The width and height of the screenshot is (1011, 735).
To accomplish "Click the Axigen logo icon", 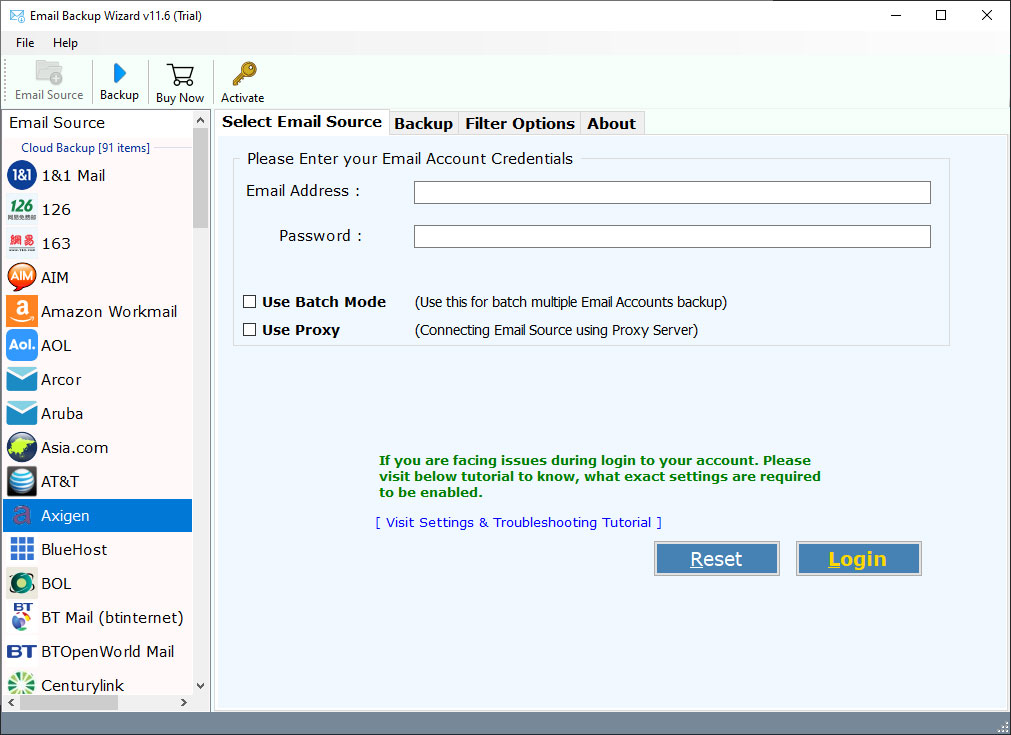I will coord(22,516).
